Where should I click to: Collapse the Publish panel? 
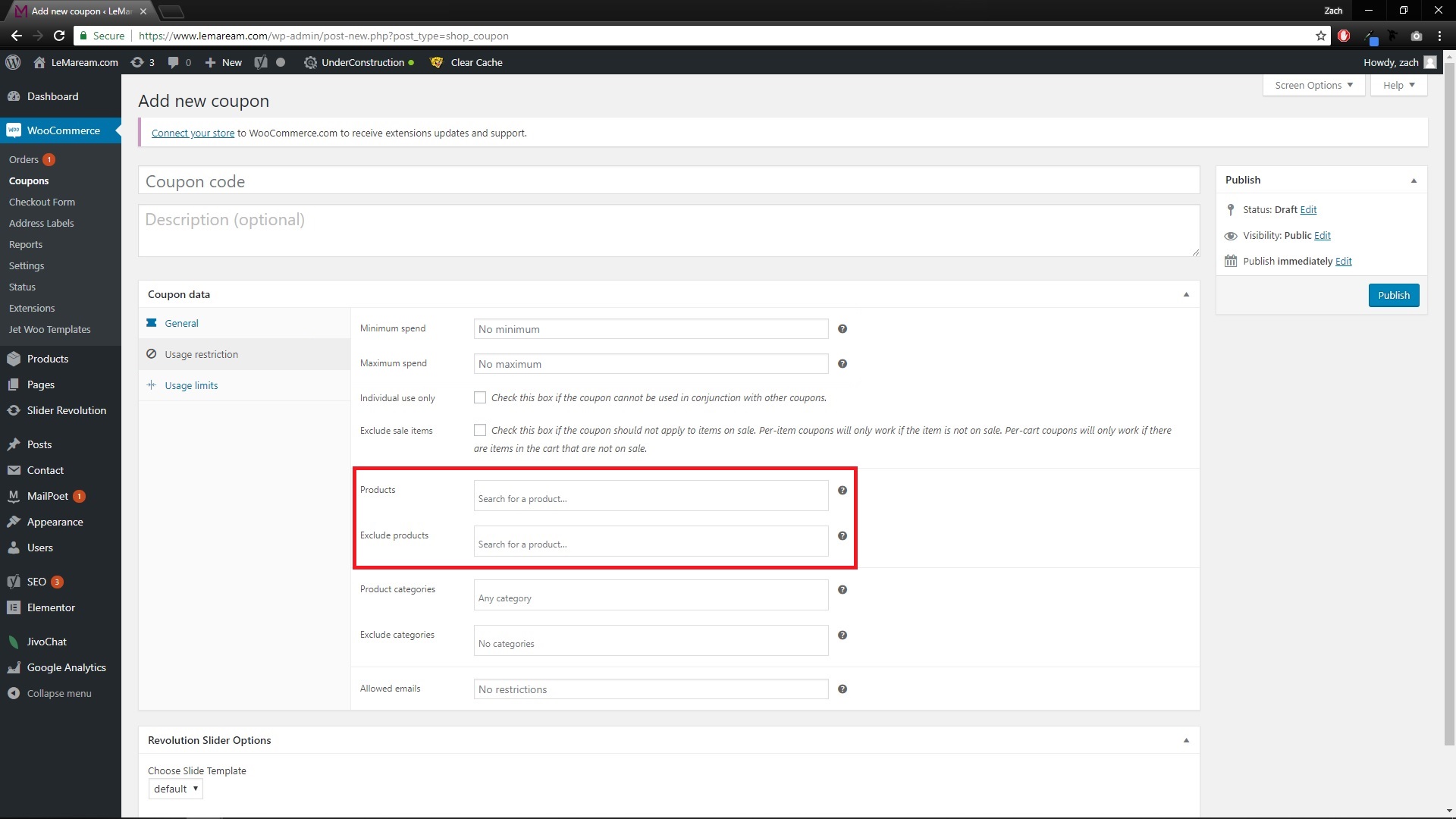click(x=1414, y=180)
